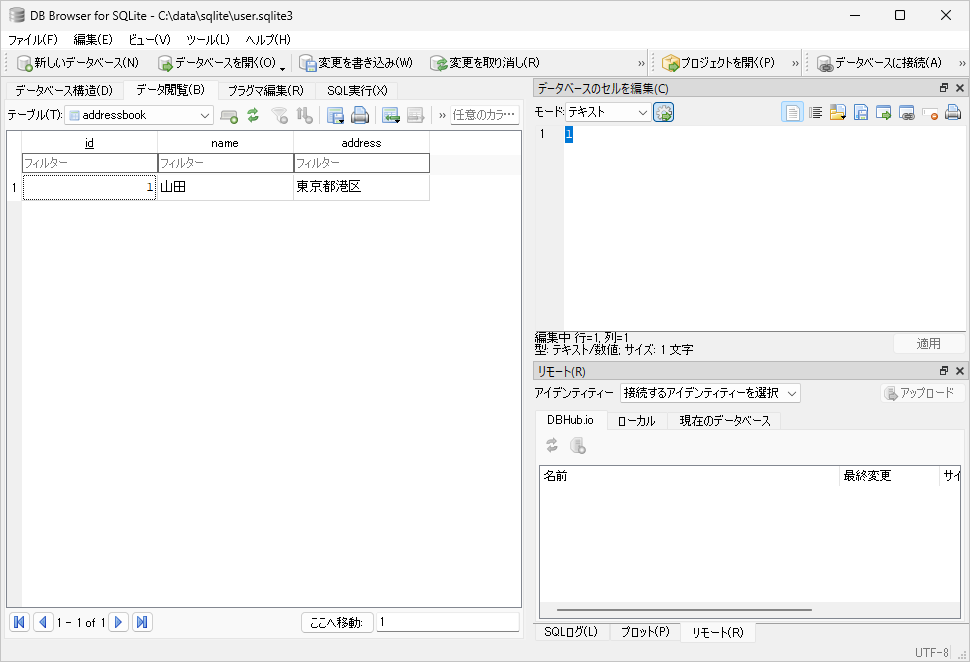Screen dimensions: 970x662
Task: Click the name column filter field
Action: (x=225, y=163)
